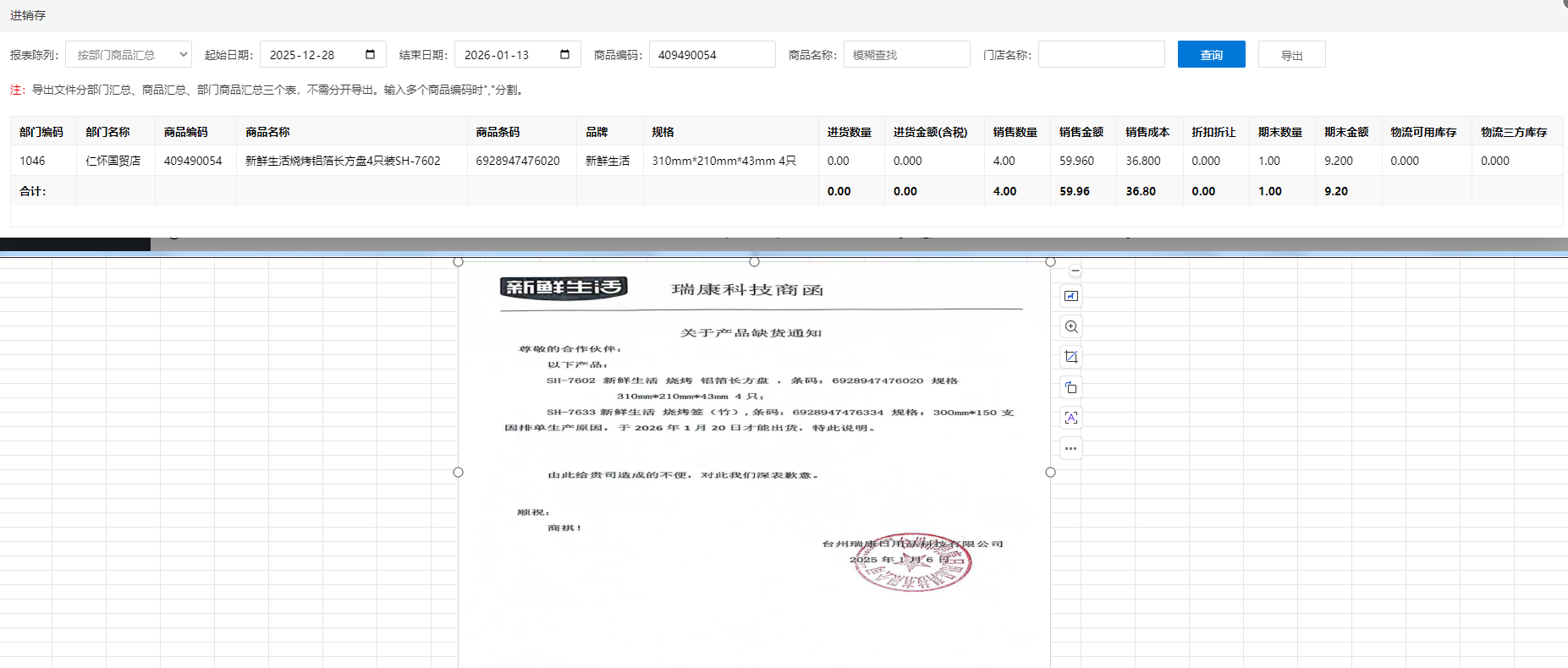Click the magnifier zoom-in icon
The width and height of the screenshot is (1568, 668).
[x=1071, y=326]
